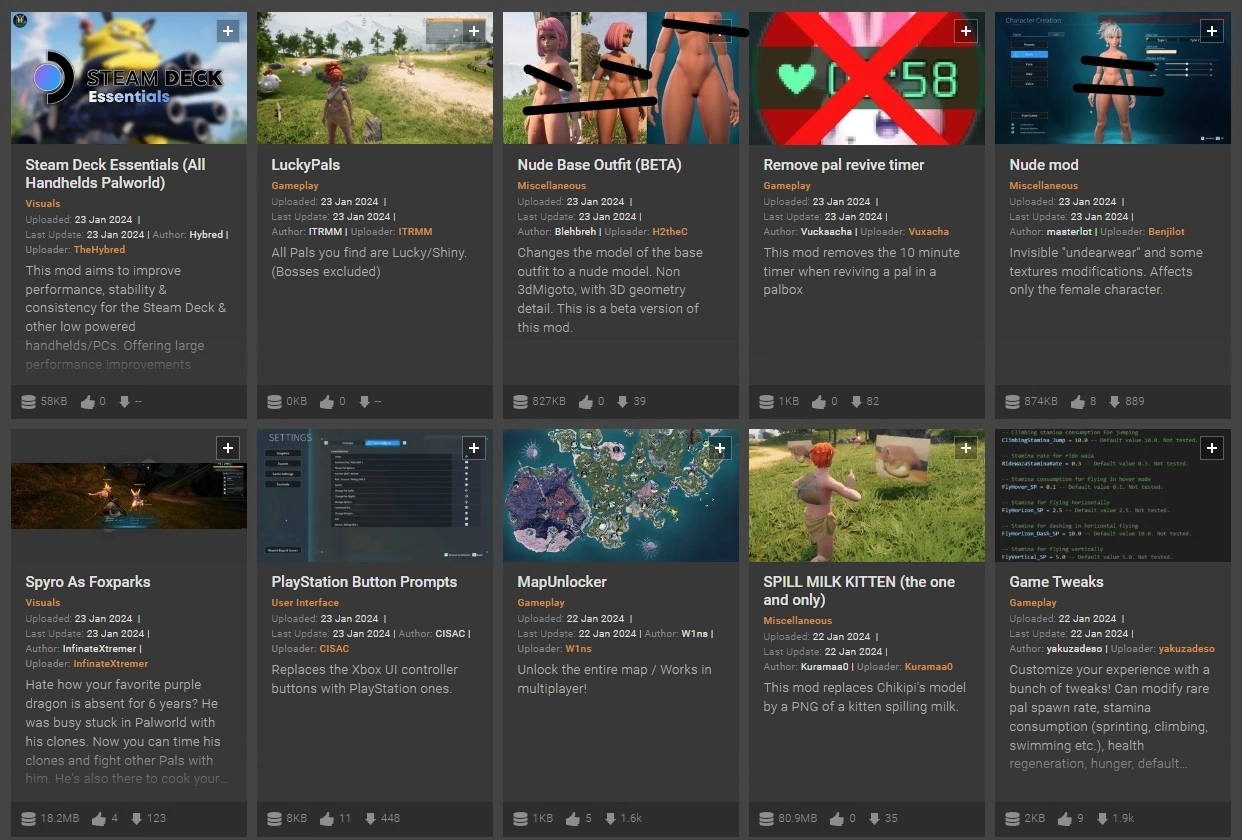Open uploader CISAC profile
1242x840 pixels.
[x=334, y=649]
